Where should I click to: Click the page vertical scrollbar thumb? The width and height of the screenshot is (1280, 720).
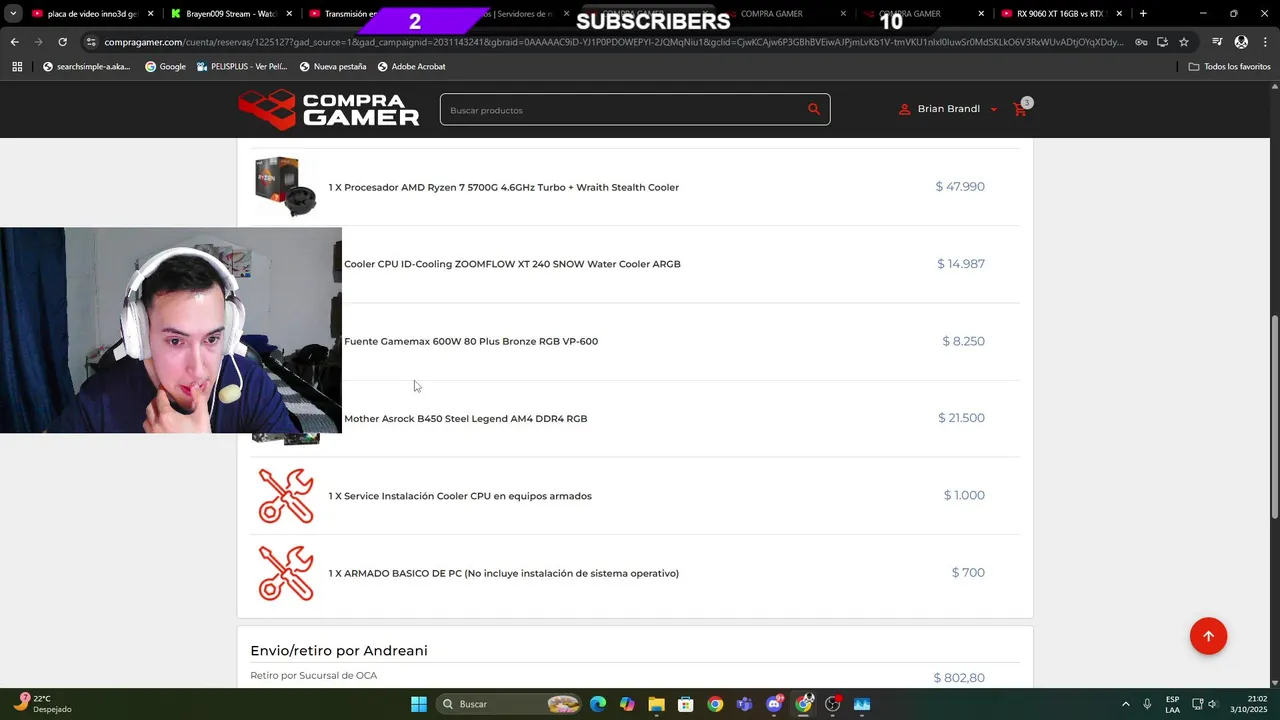coord(1274,416)
